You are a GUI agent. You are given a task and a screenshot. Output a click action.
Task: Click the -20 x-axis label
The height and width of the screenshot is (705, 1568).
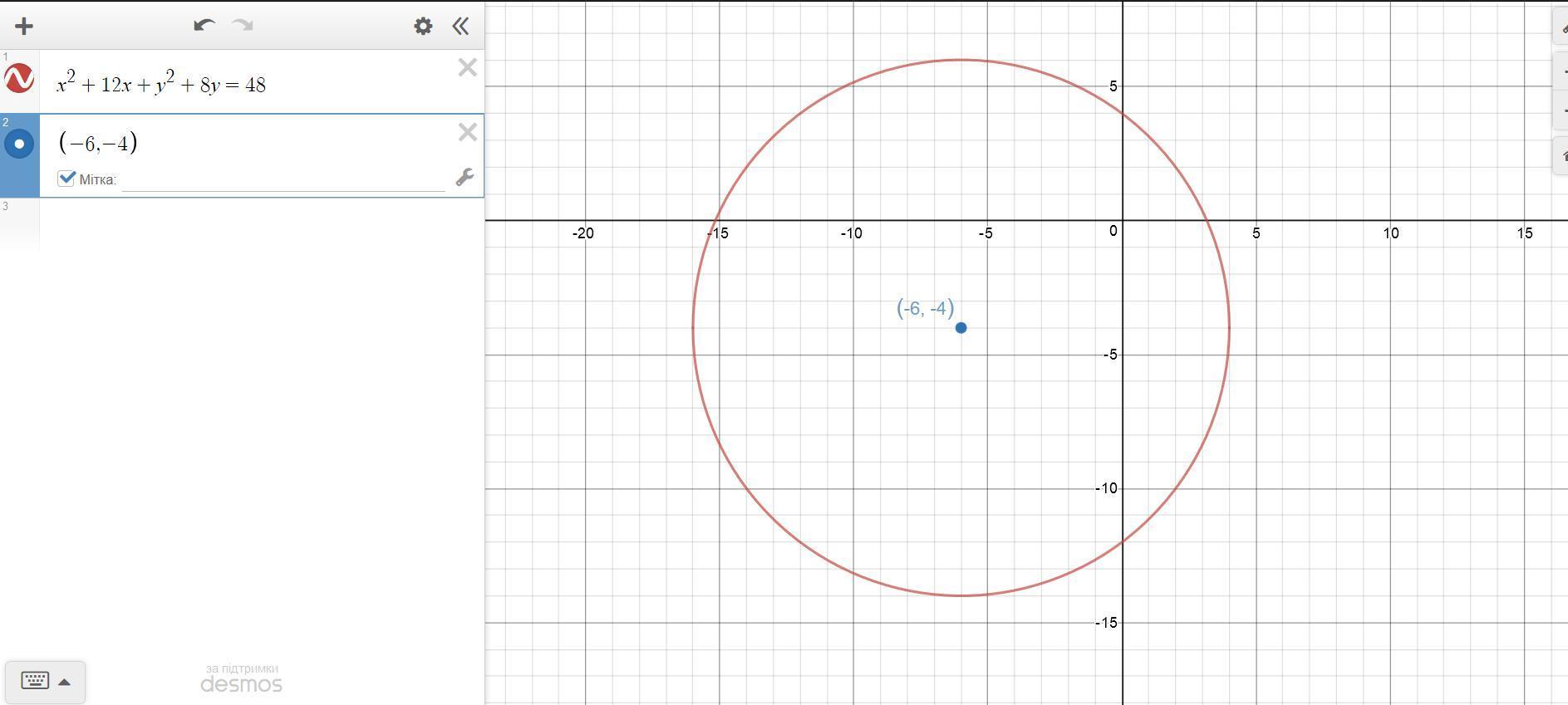[x=583, y=233]
